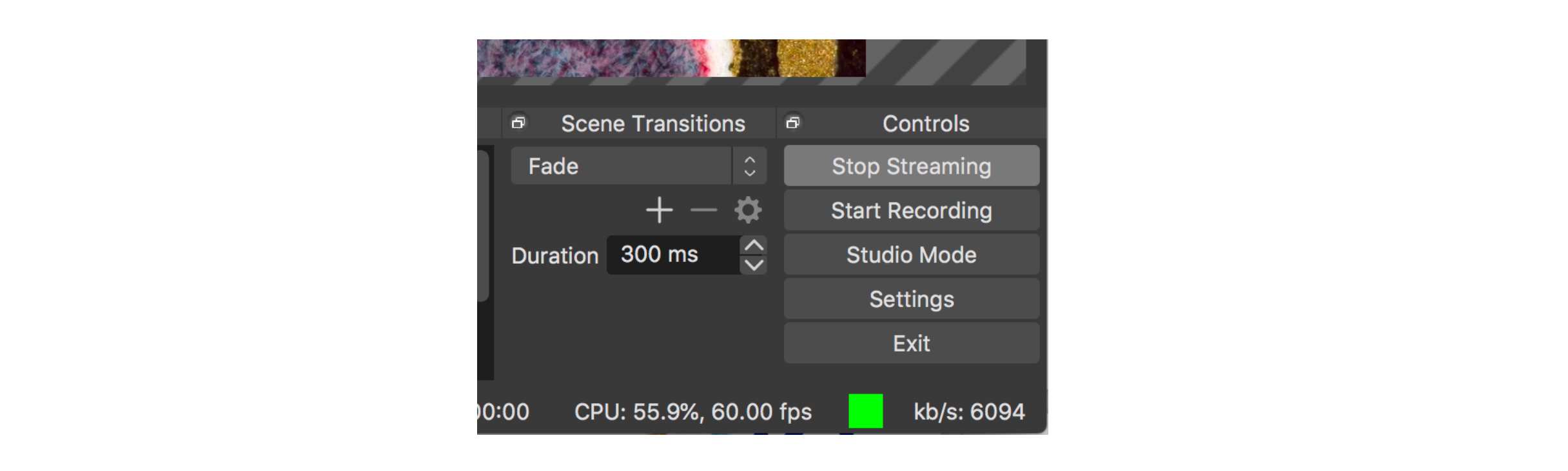The height and width of the screenshot is (471, 1568).
Task: Stop Streaming
Action: (911, 166)
